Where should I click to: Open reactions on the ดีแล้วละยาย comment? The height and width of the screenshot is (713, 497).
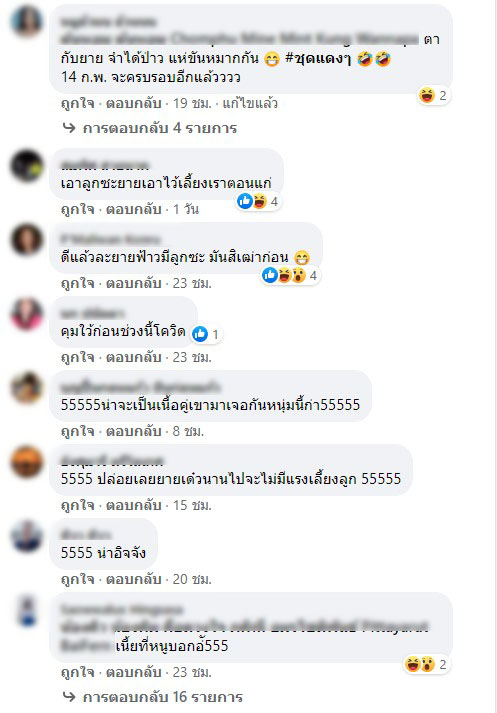pos(291,275)
